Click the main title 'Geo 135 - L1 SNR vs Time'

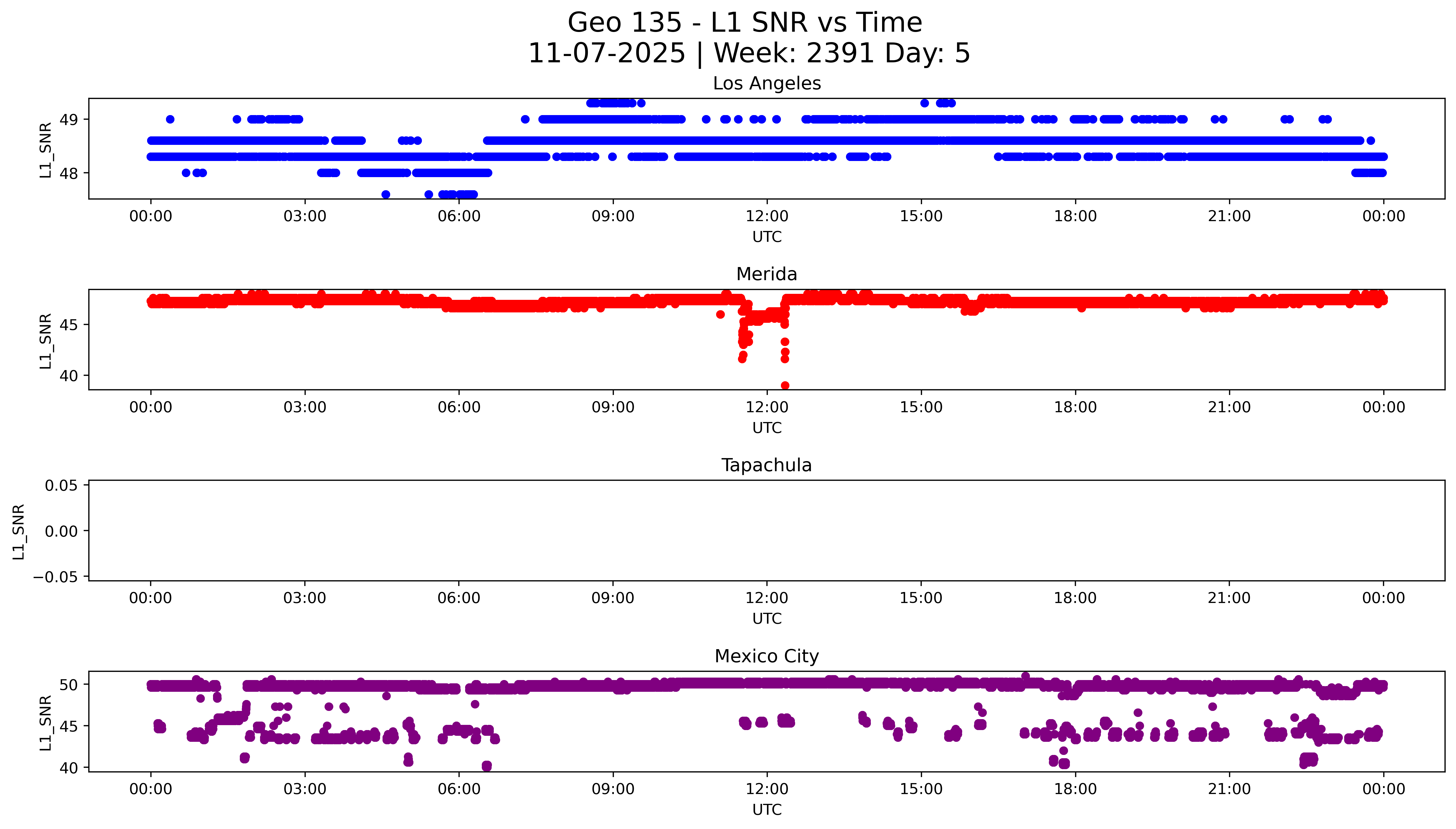[744, 23]
